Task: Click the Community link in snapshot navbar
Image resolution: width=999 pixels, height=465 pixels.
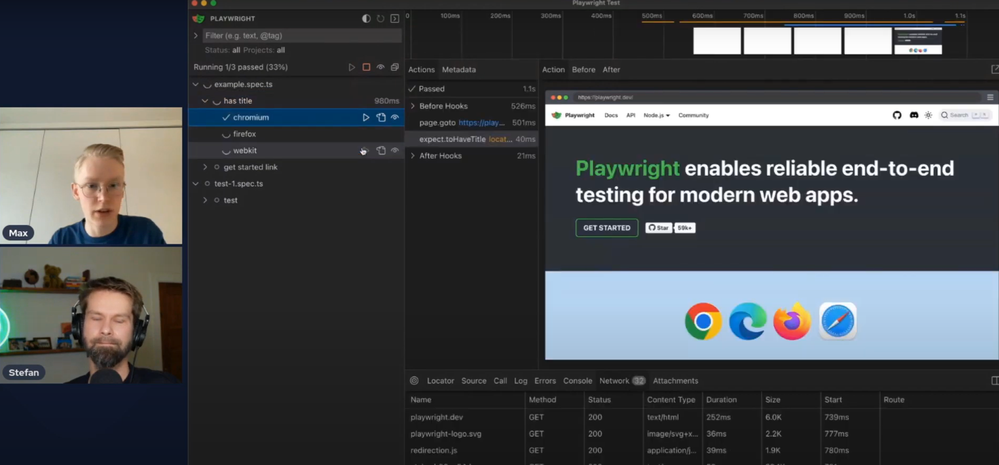Action: [693, 115]
